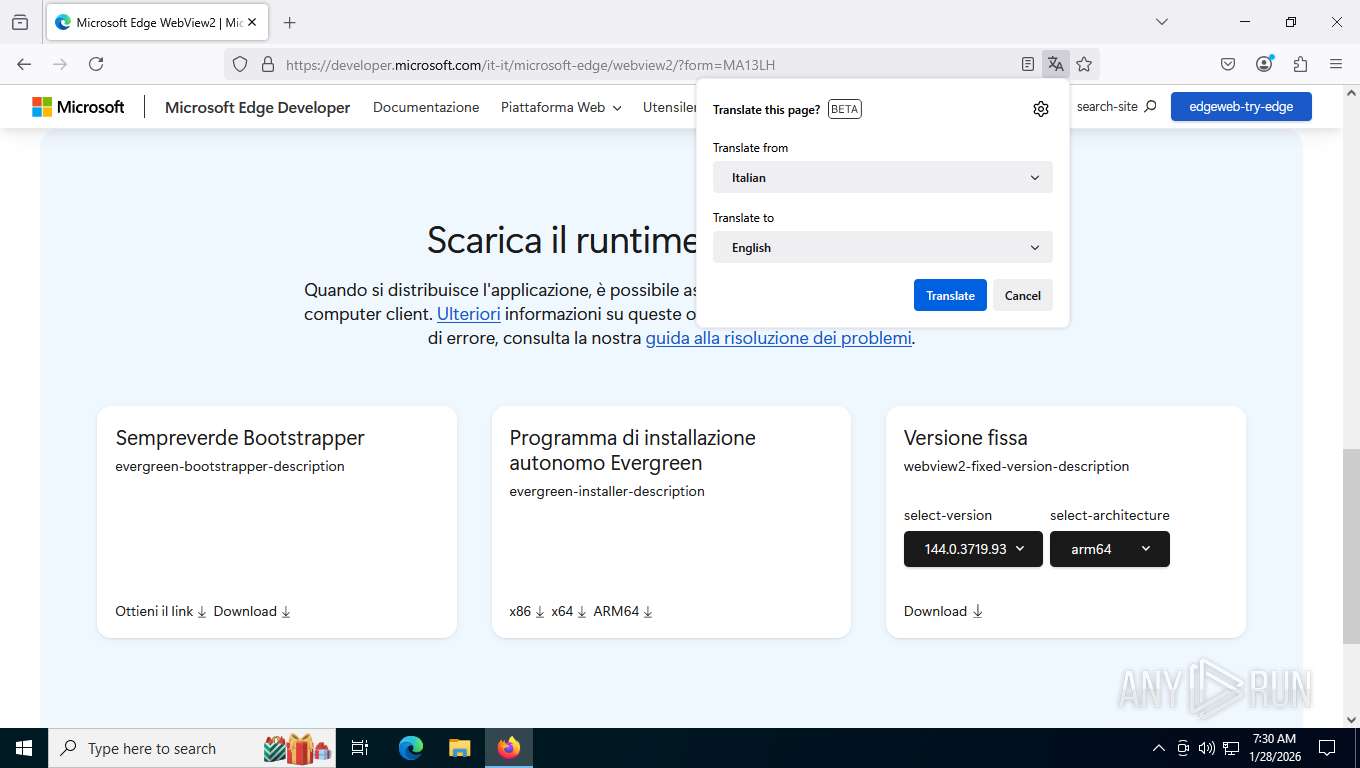This screenshot has width=1360, height=768.
Task: Open the list all tabs chevron
Action: click(1161, 22)
